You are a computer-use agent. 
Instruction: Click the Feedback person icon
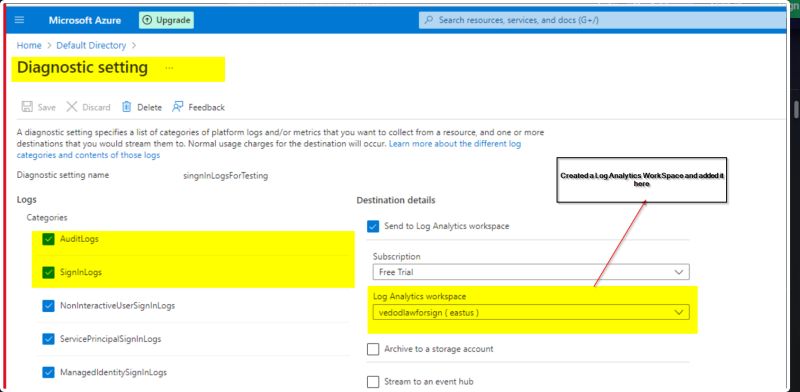[178, 107]
